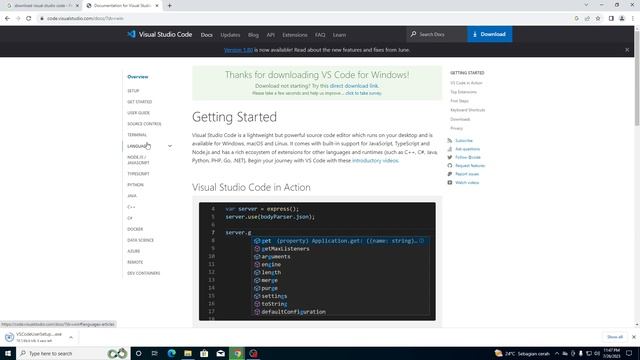This screenshot has width=640, height=360.
Task: Open the Setup sidebar section
Action: pyautogui.click(x=133, y=91)
